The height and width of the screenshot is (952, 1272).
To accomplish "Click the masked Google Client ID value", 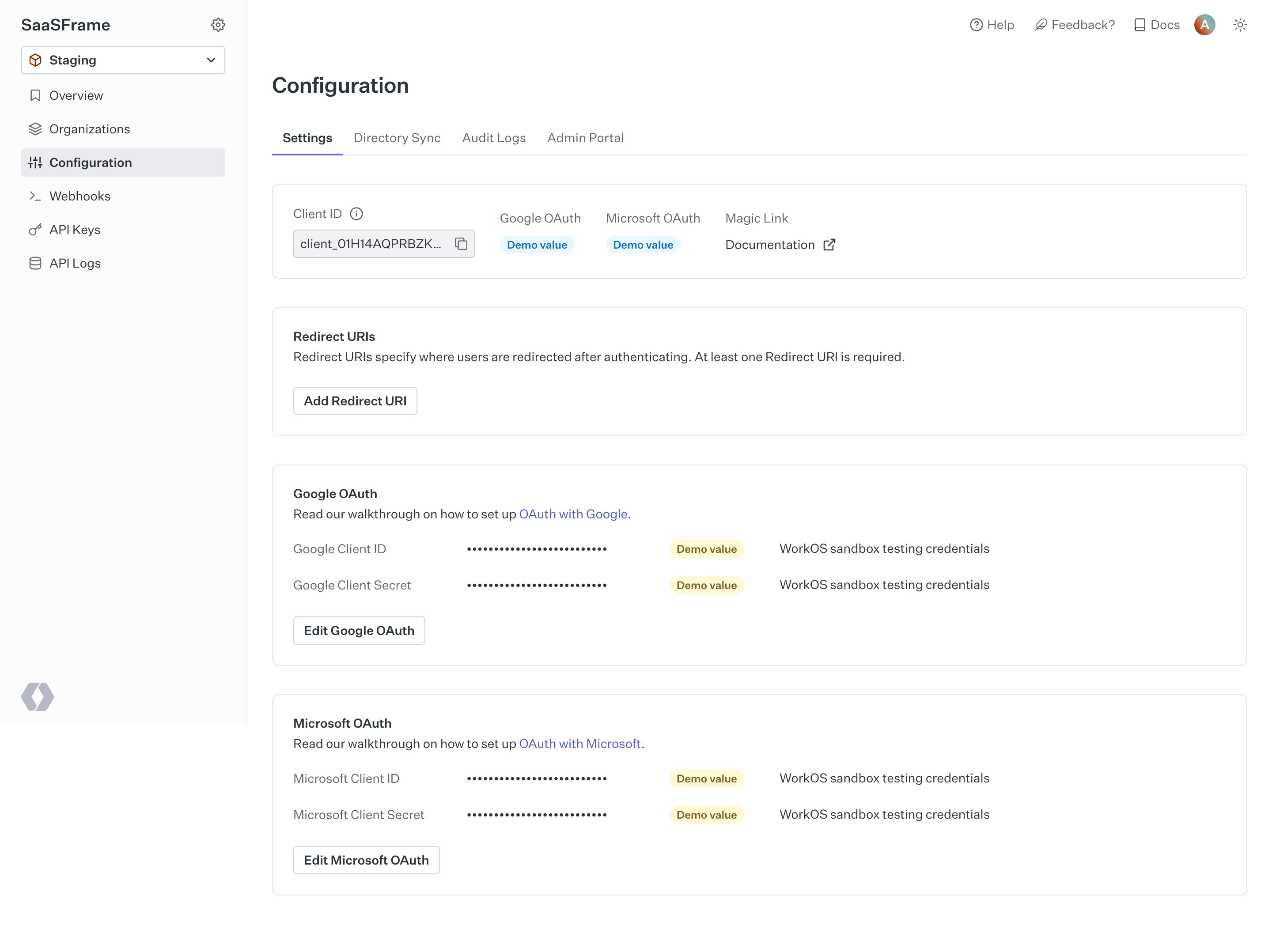I will (537, 549).
